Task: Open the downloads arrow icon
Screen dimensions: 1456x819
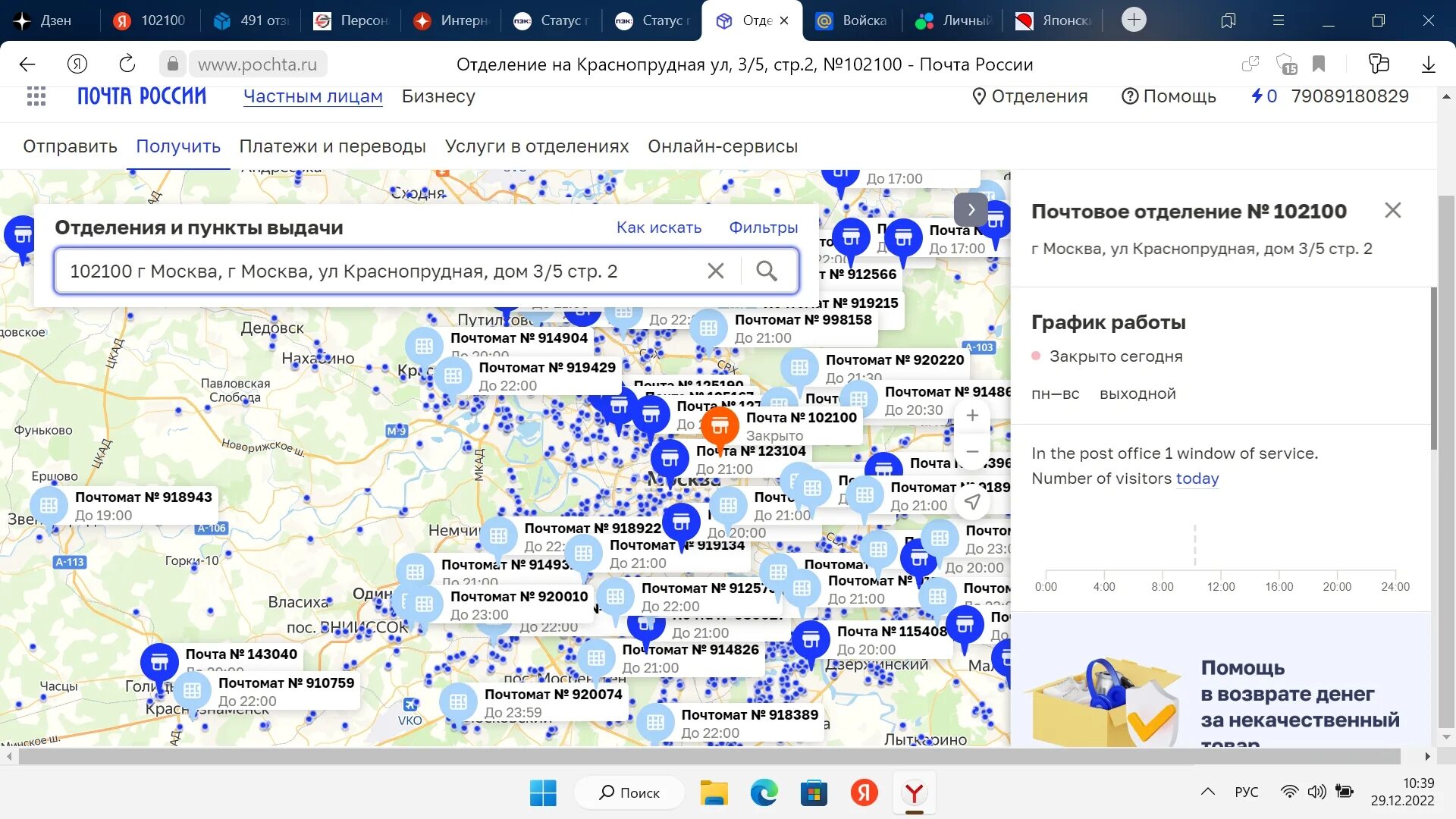Action: 1429,64
